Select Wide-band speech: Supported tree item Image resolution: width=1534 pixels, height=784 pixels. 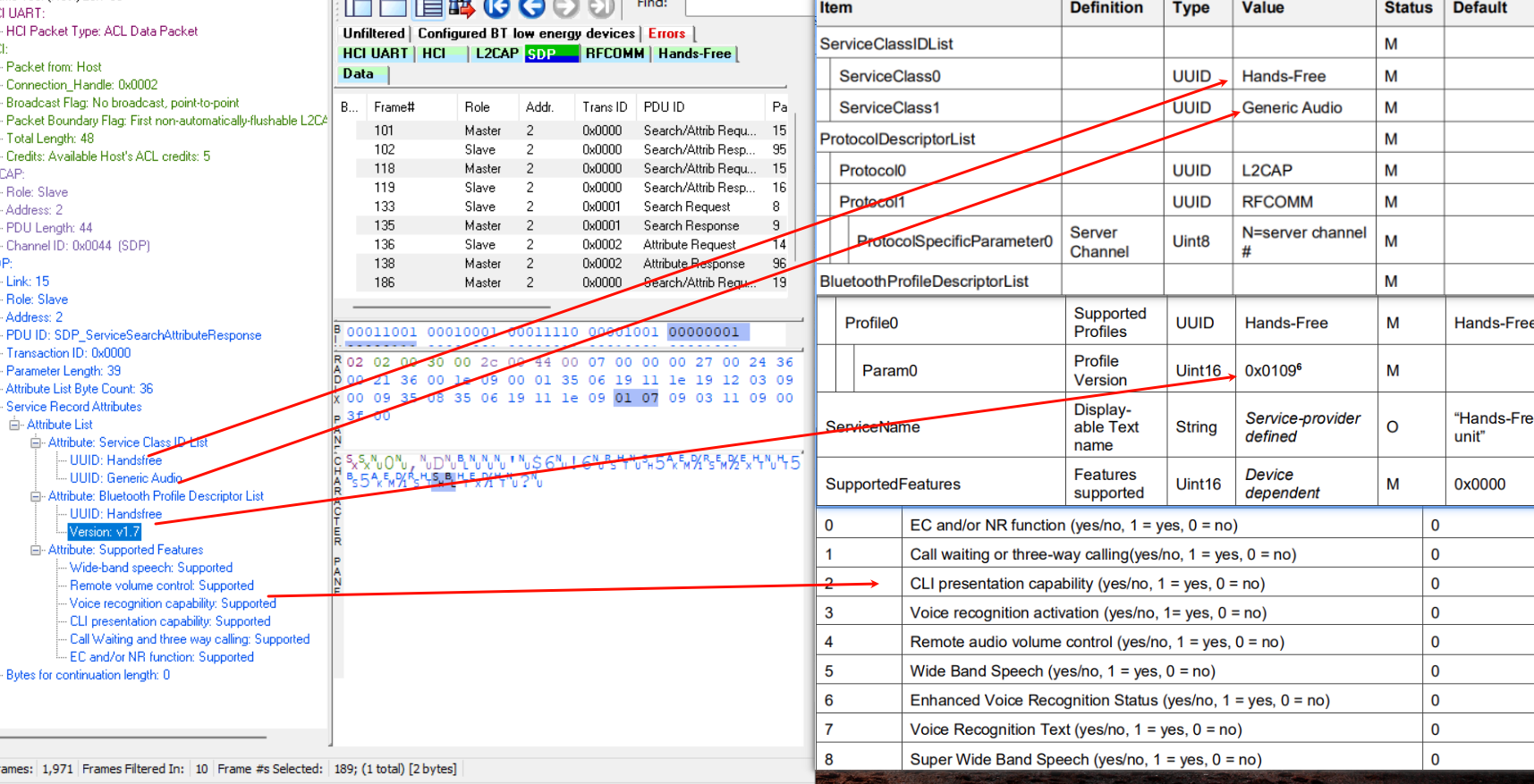tap(151, 568)
